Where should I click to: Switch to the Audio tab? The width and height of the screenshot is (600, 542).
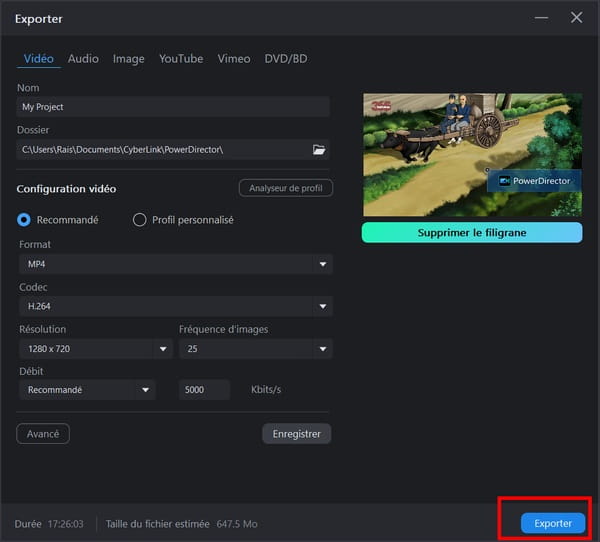coord(83,59)
